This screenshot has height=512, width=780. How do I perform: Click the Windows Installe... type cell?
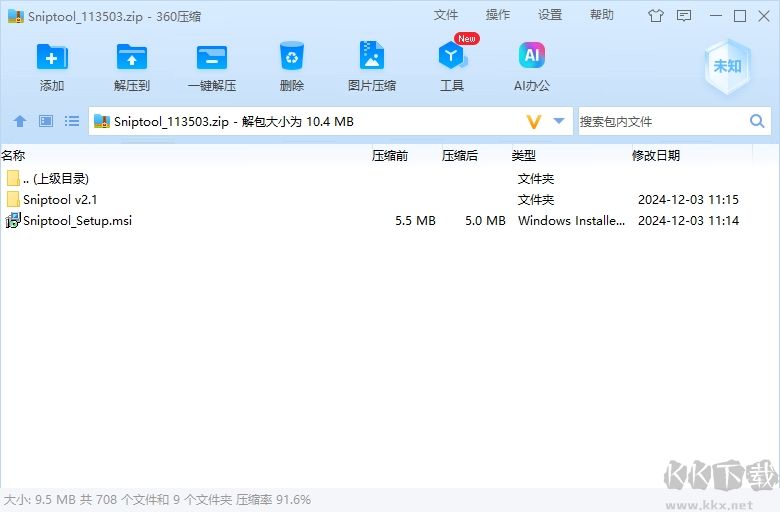571,220
